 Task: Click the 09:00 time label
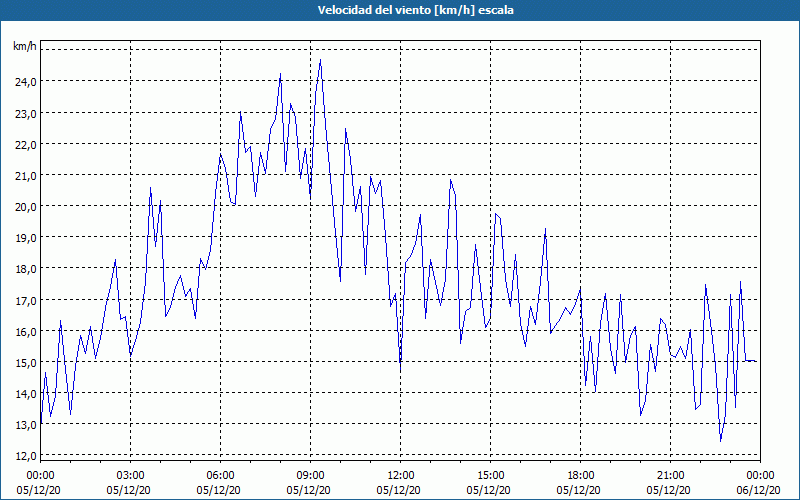(x=311, y=476)
